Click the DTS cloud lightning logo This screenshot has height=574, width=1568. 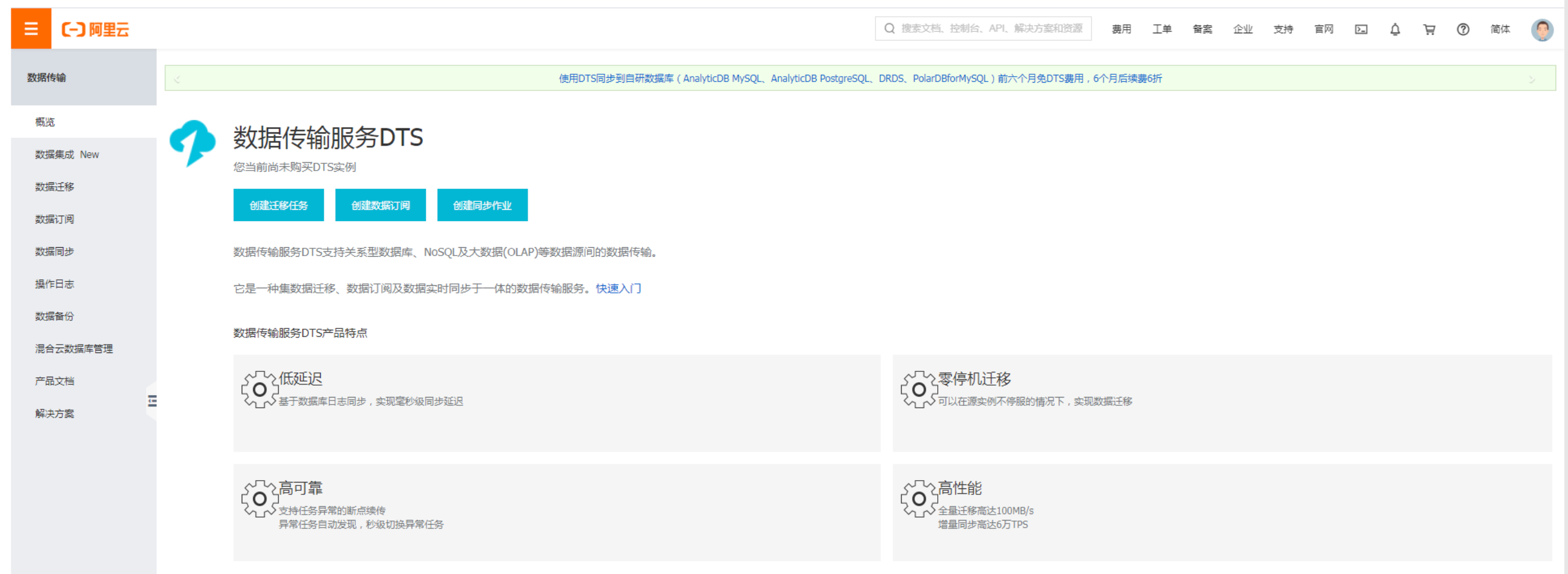(192, 143)
